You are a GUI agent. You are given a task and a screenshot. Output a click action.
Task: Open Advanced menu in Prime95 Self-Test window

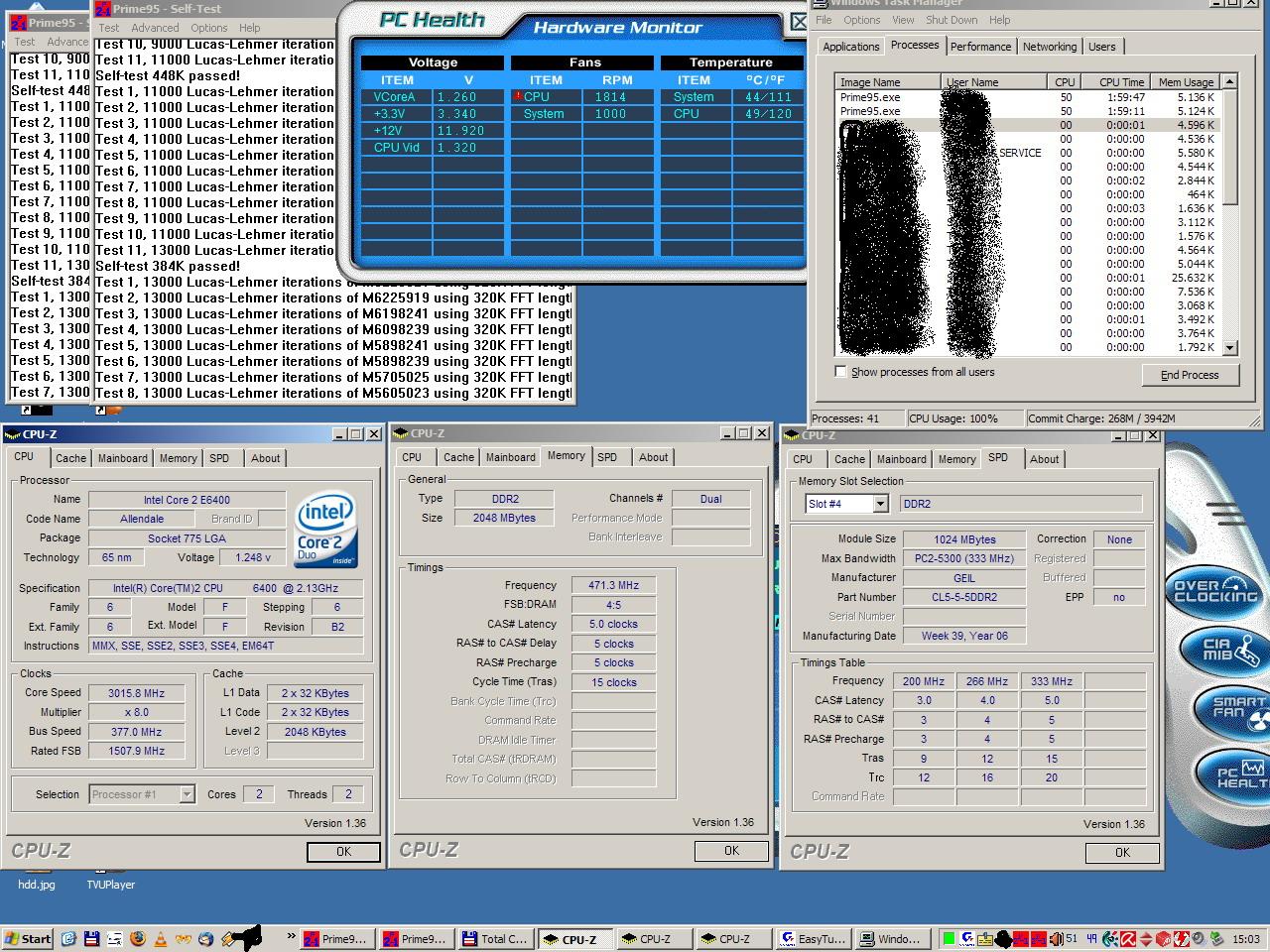pos(156,28)
